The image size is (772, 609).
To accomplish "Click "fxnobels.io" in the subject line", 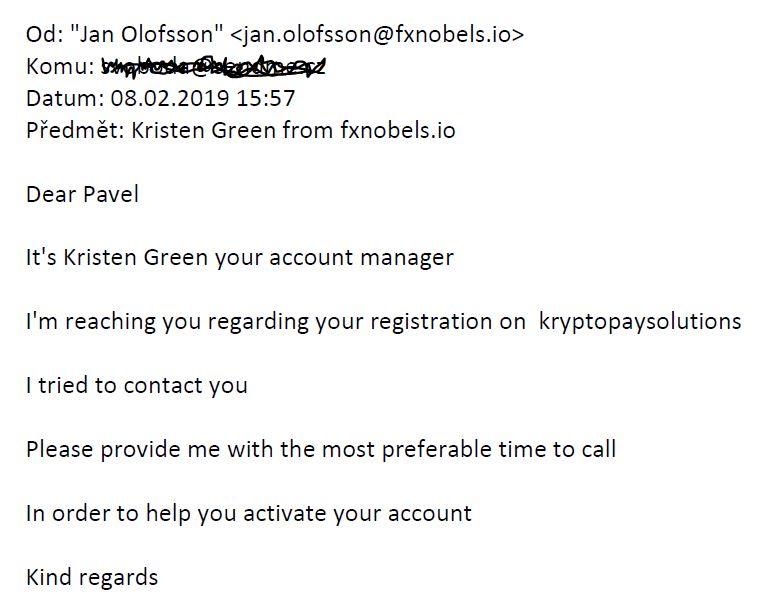I will click(398, 130).
